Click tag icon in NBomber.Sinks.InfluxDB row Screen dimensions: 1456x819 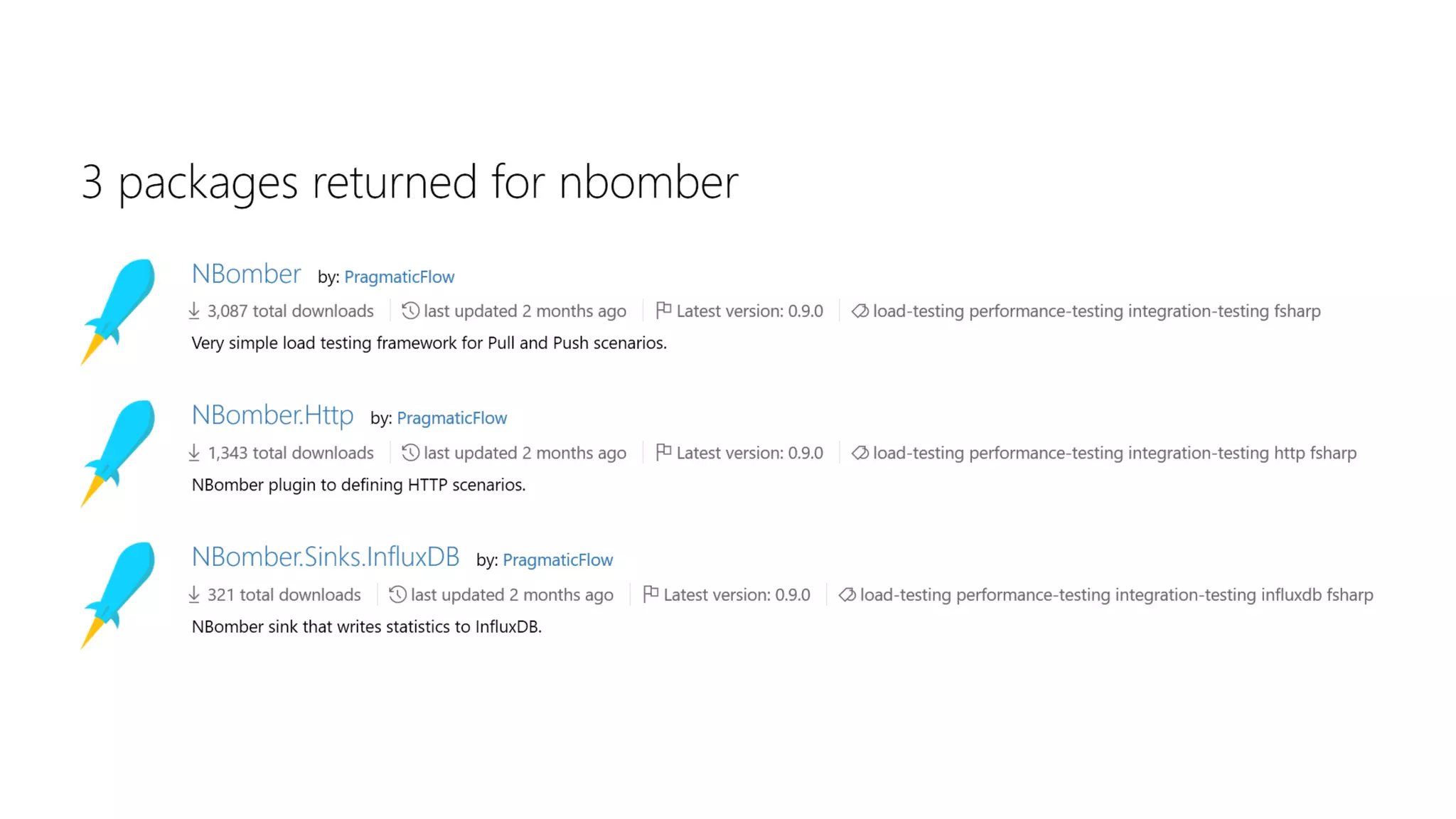(847, 595)
